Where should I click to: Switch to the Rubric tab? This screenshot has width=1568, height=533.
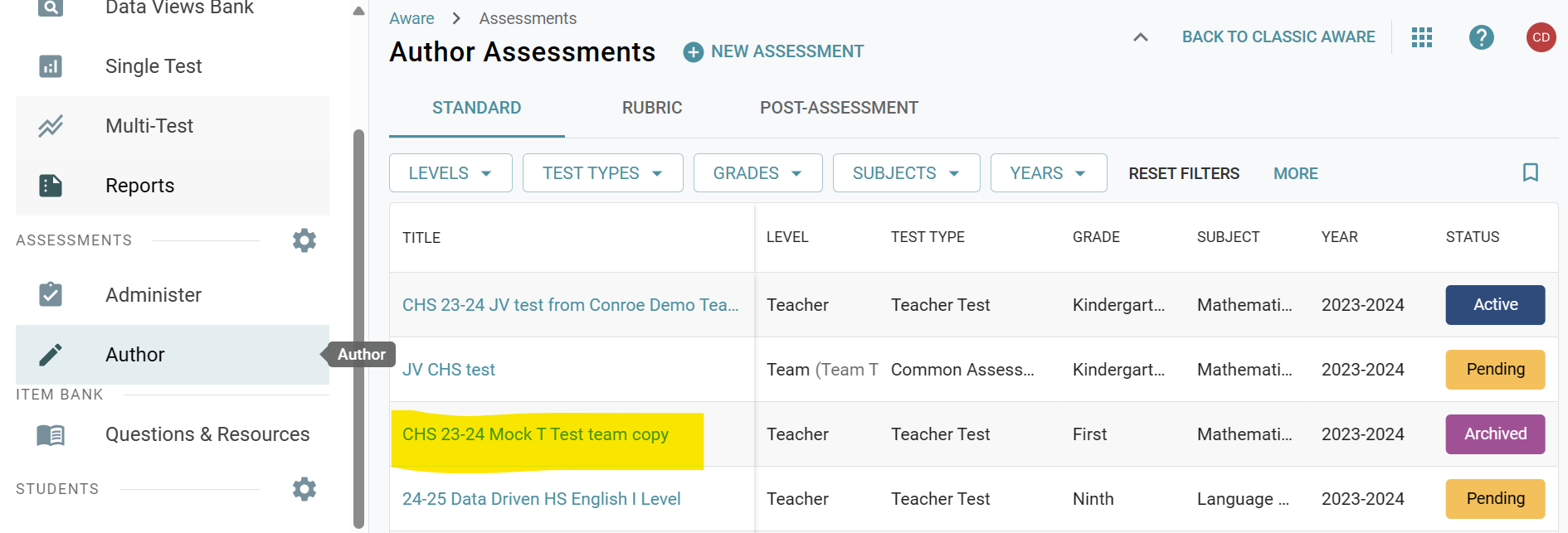click(x=652, y=108)
